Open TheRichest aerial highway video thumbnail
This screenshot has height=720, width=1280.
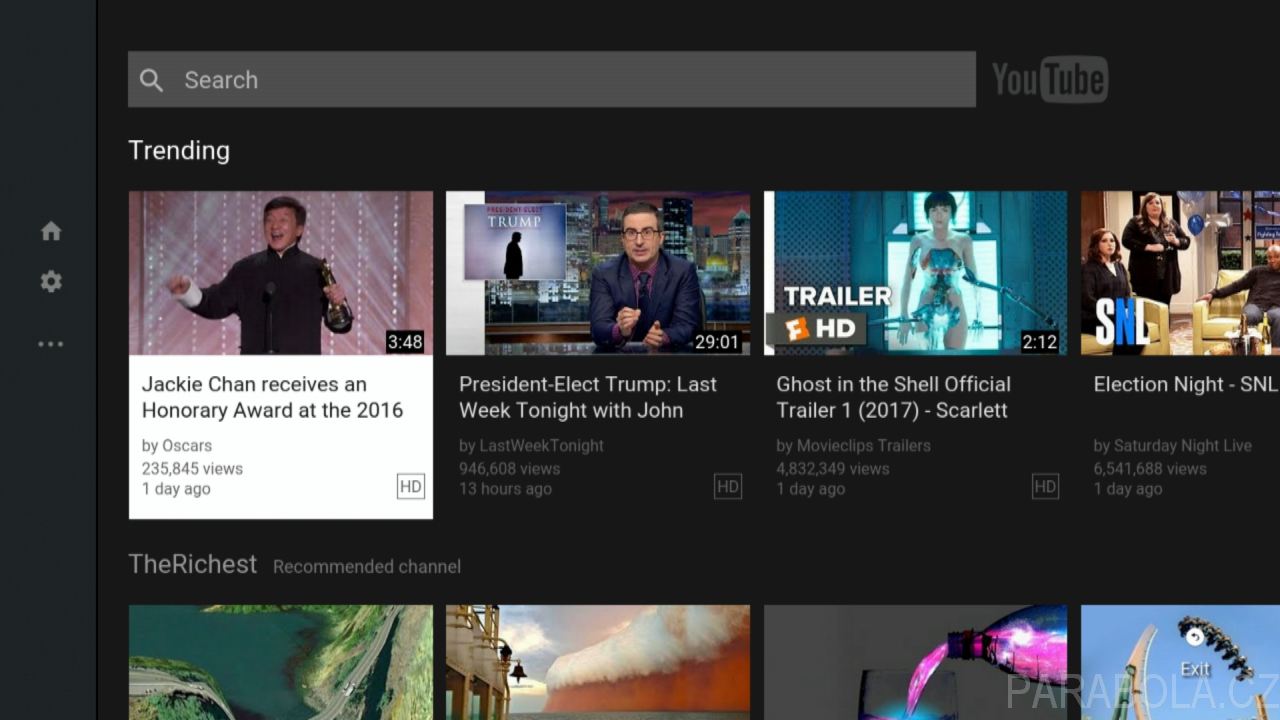pos(281,662)
